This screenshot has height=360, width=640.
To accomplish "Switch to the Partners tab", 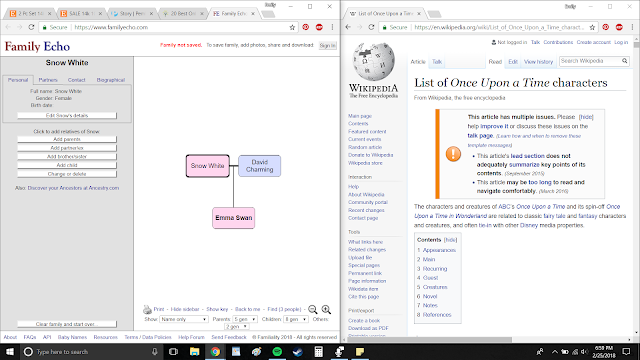I will pyautogui.click(x=48, y=80).
